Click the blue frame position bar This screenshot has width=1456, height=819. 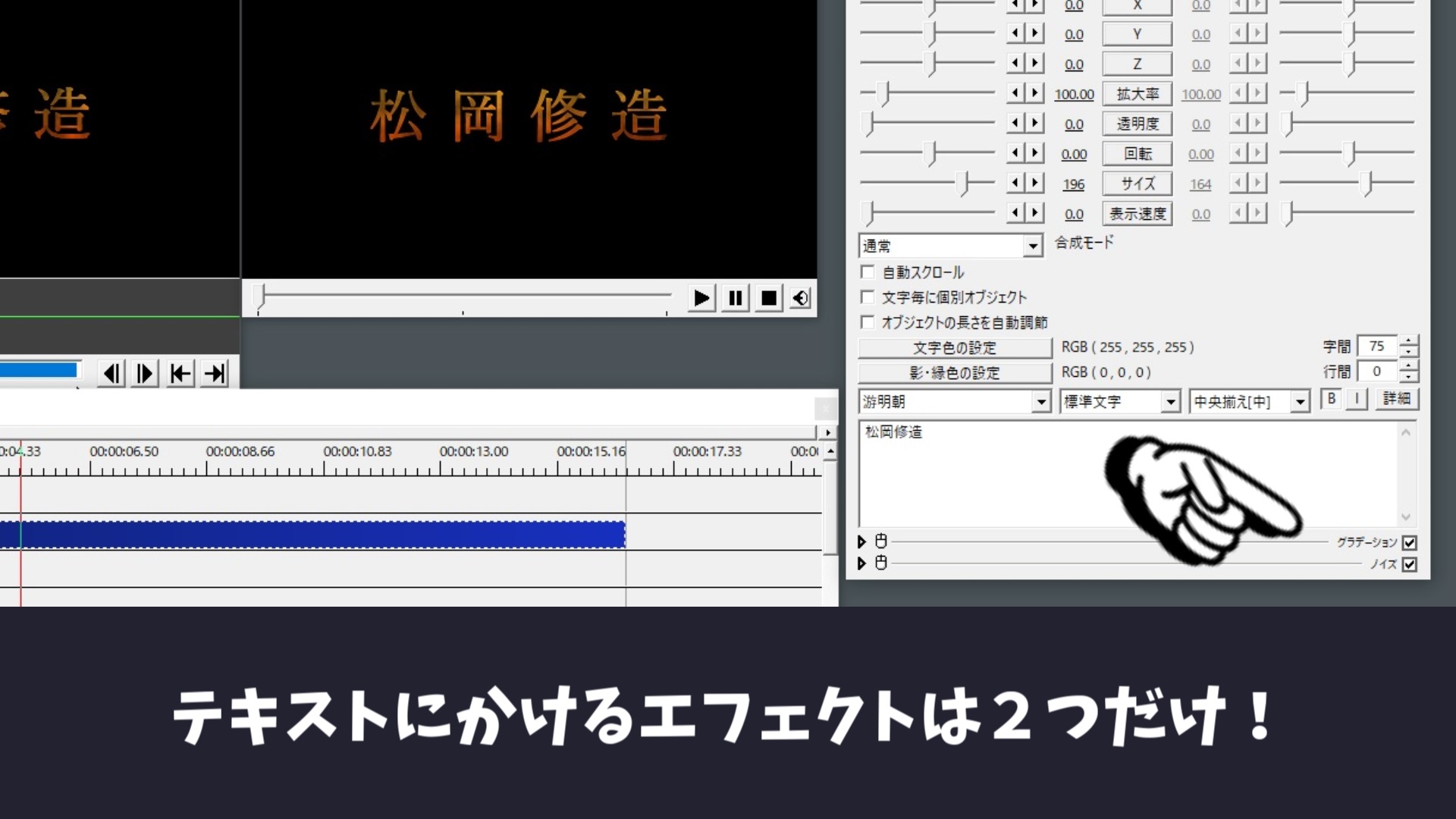[38, 370]
